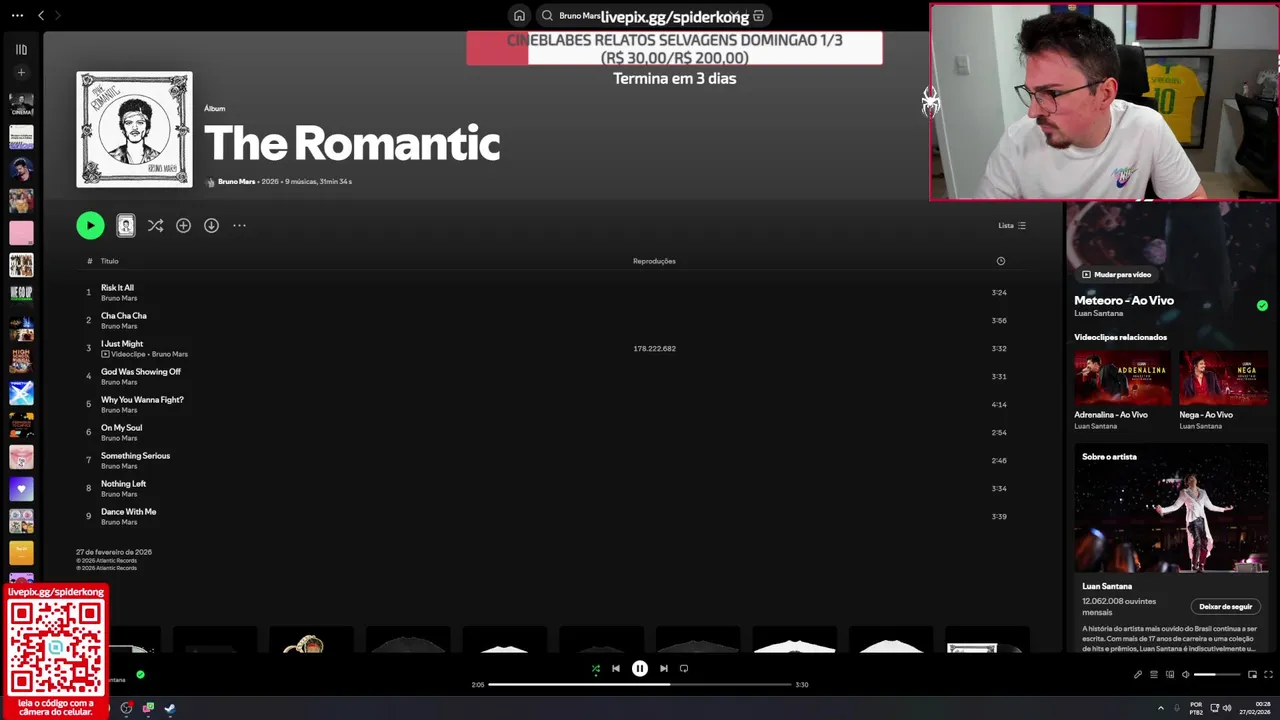The image size is (1280, 720).
Task: Click the green Play button for the album
Action: [90, 226]
